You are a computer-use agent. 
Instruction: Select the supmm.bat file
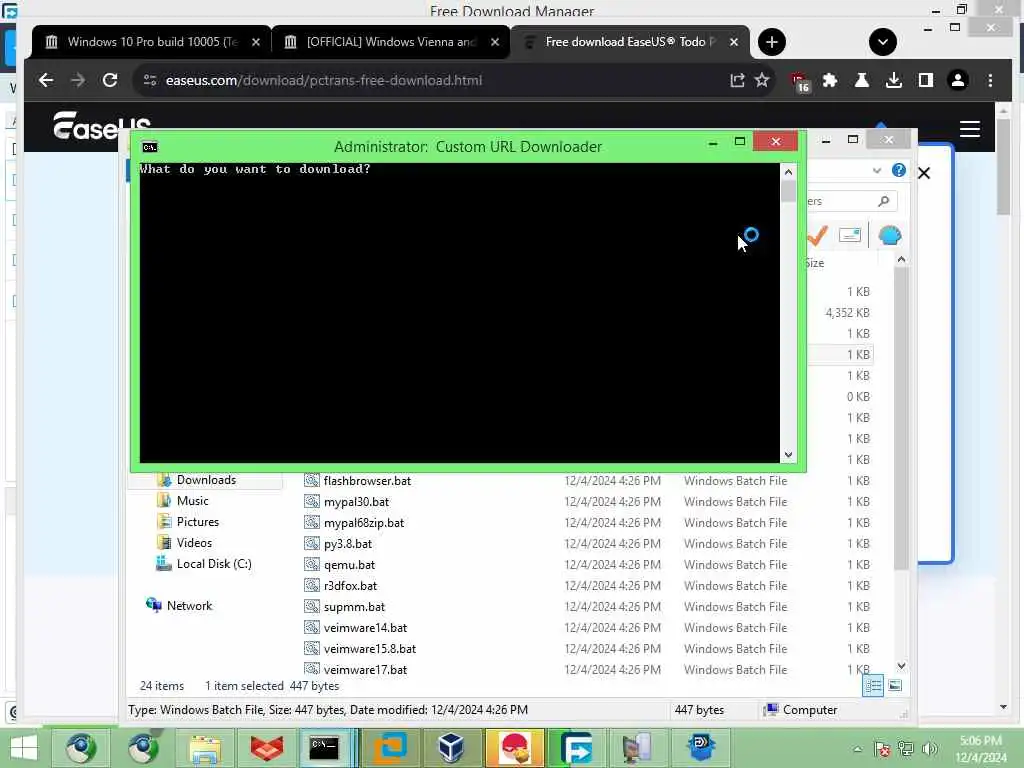(354, 606)
